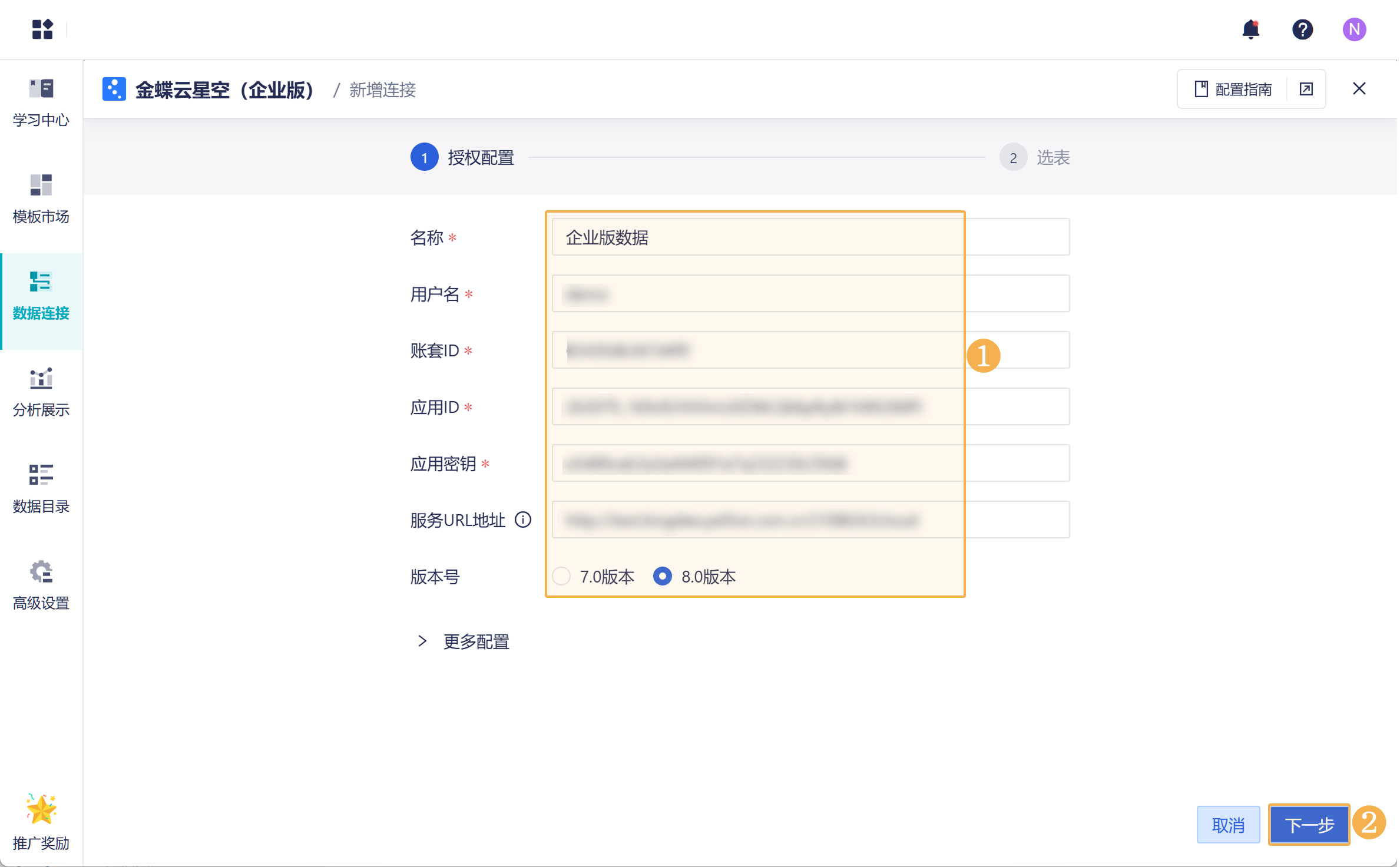Click 下一步 button
Screen dimensions: 1400x867
click(x=1309, y=825)
